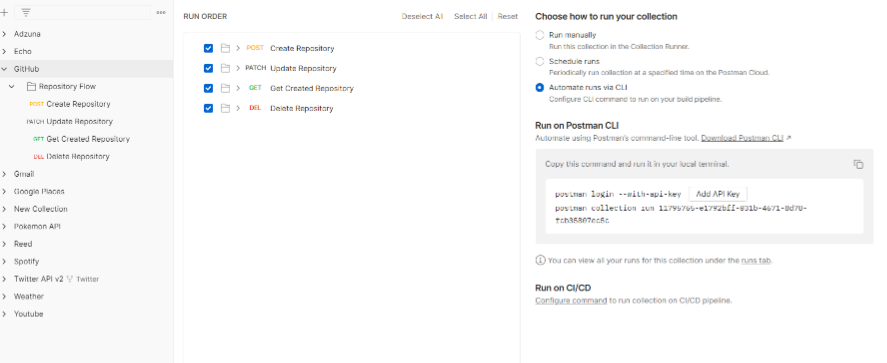Open Download Postman CLI link
The width and height of the screenshot is (887, 363).
coord(742,138)
